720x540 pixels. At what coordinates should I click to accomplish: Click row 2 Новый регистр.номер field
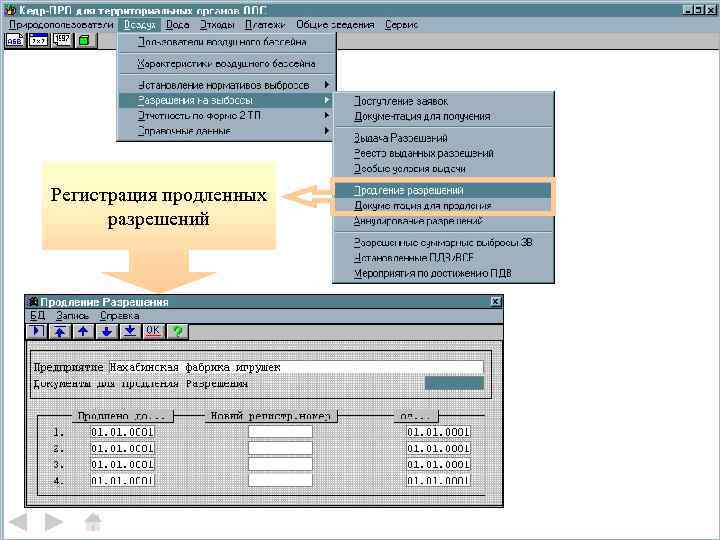click(x=280, y=448)
